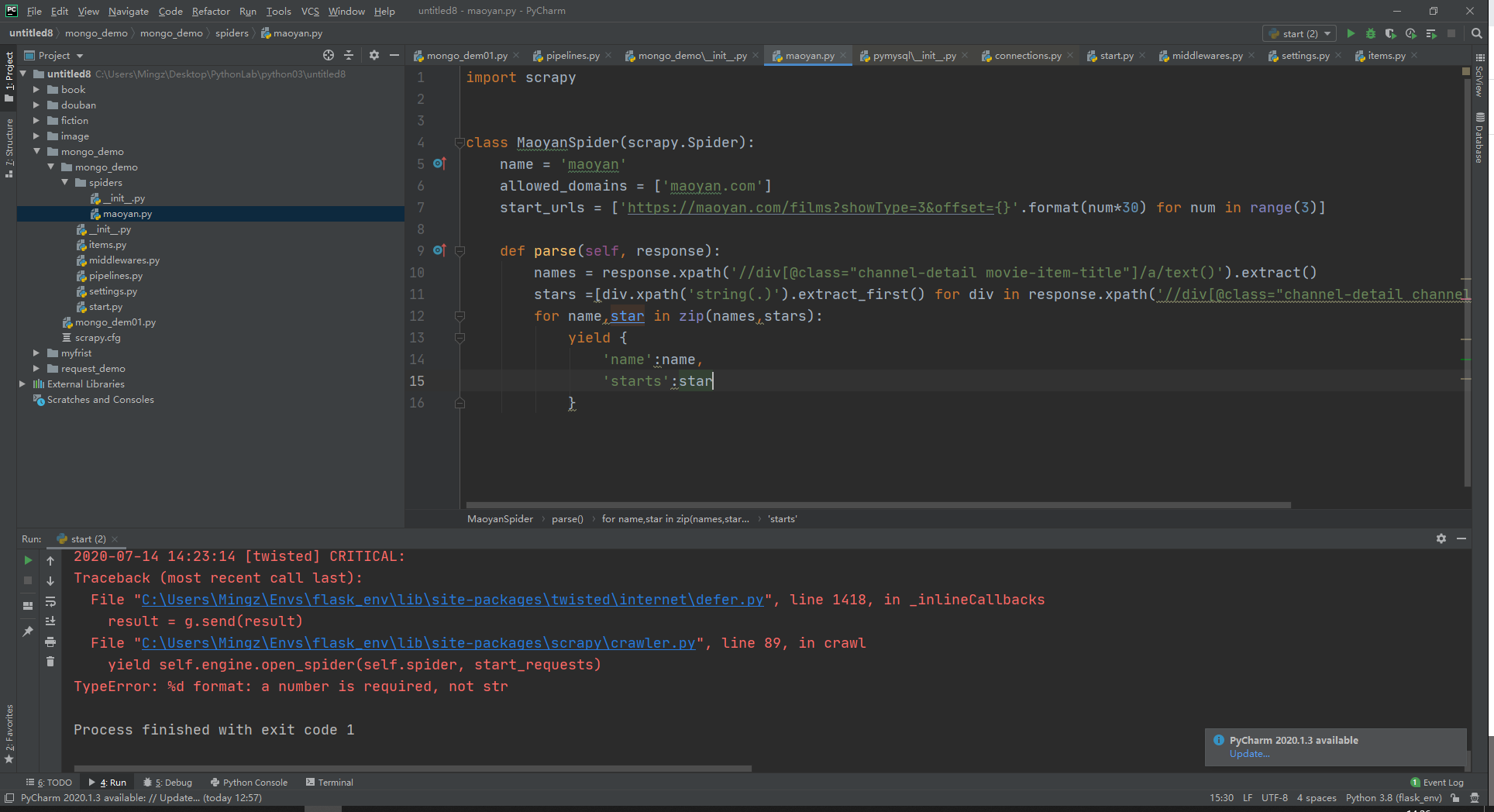Click the Stop icon in Run panel
Screen dimensions: 1494x812
click(x=28, y=580)
